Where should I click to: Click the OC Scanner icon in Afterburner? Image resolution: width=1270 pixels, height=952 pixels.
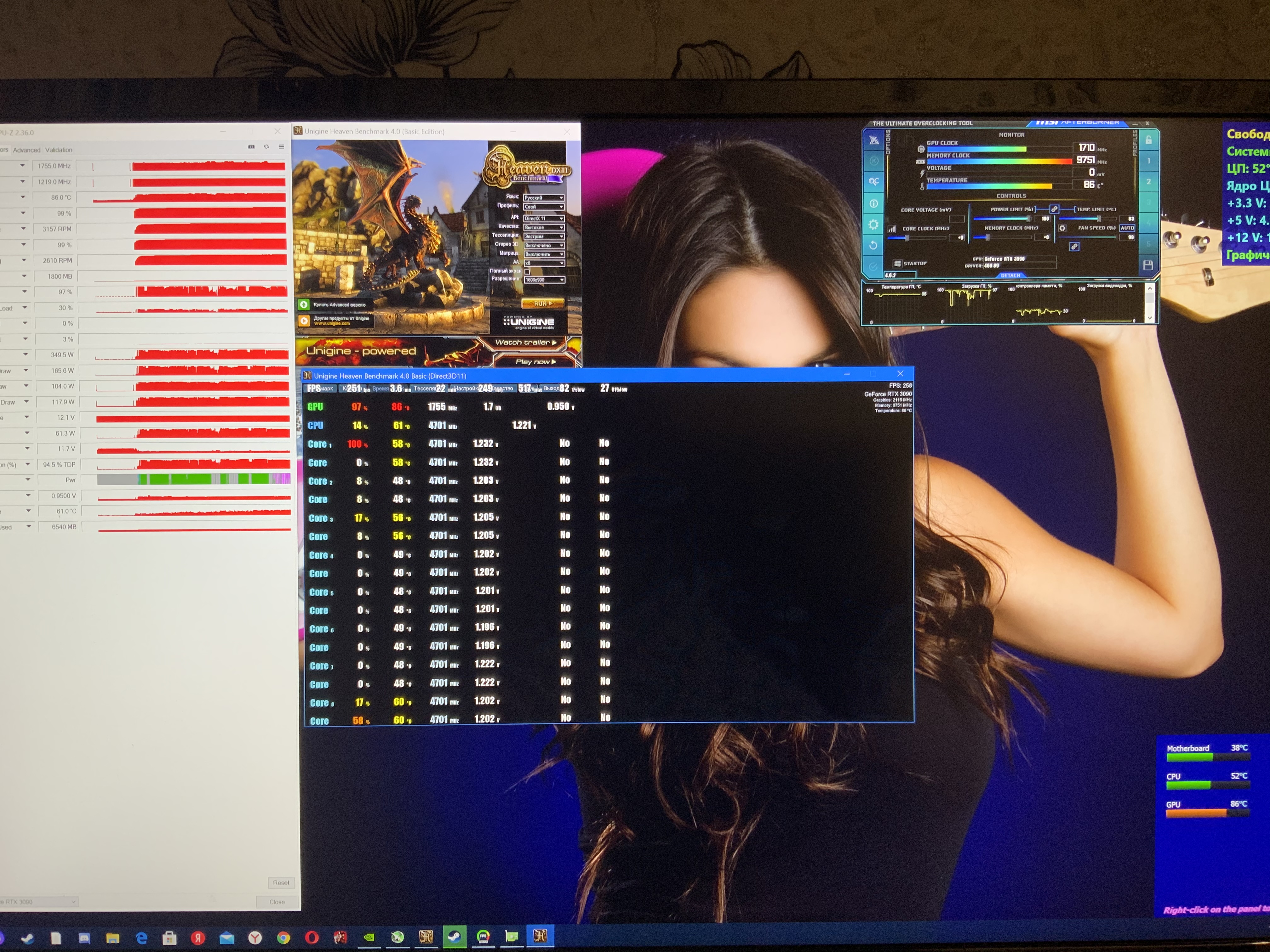873,181
